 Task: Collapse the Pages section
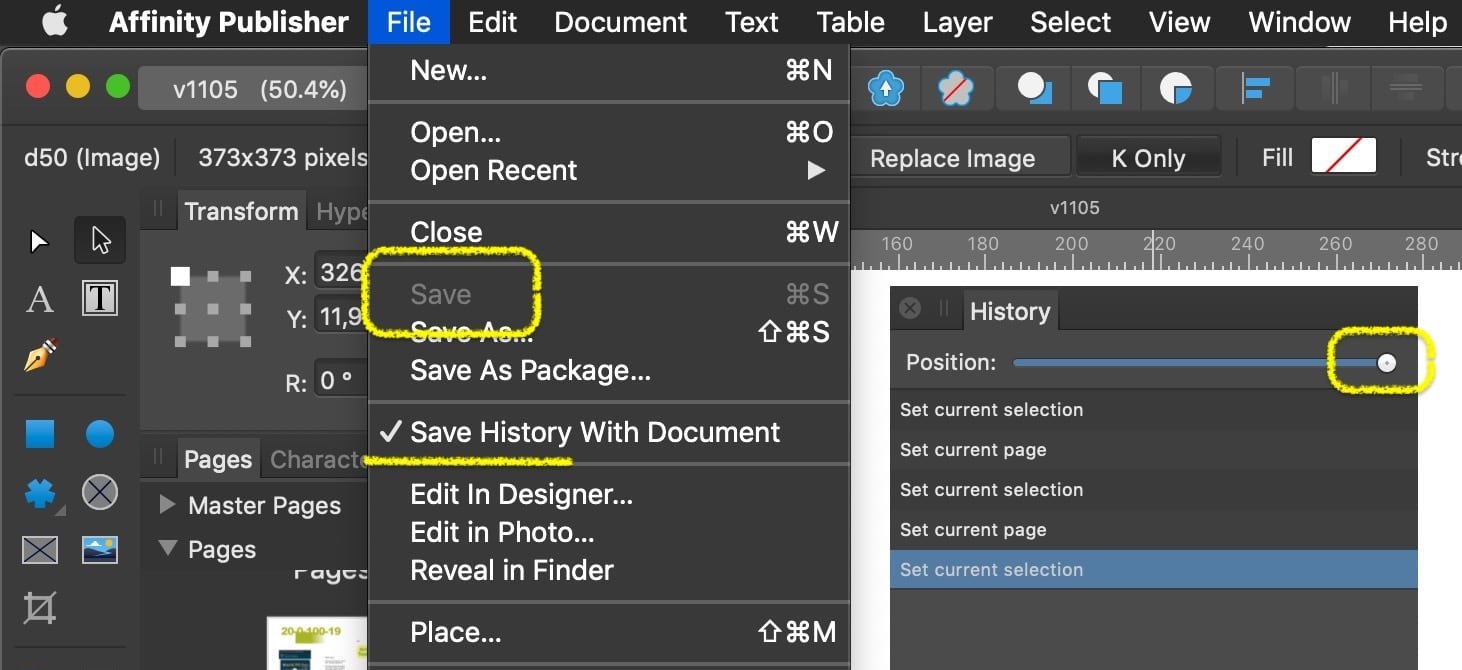(x=168, y=548)
